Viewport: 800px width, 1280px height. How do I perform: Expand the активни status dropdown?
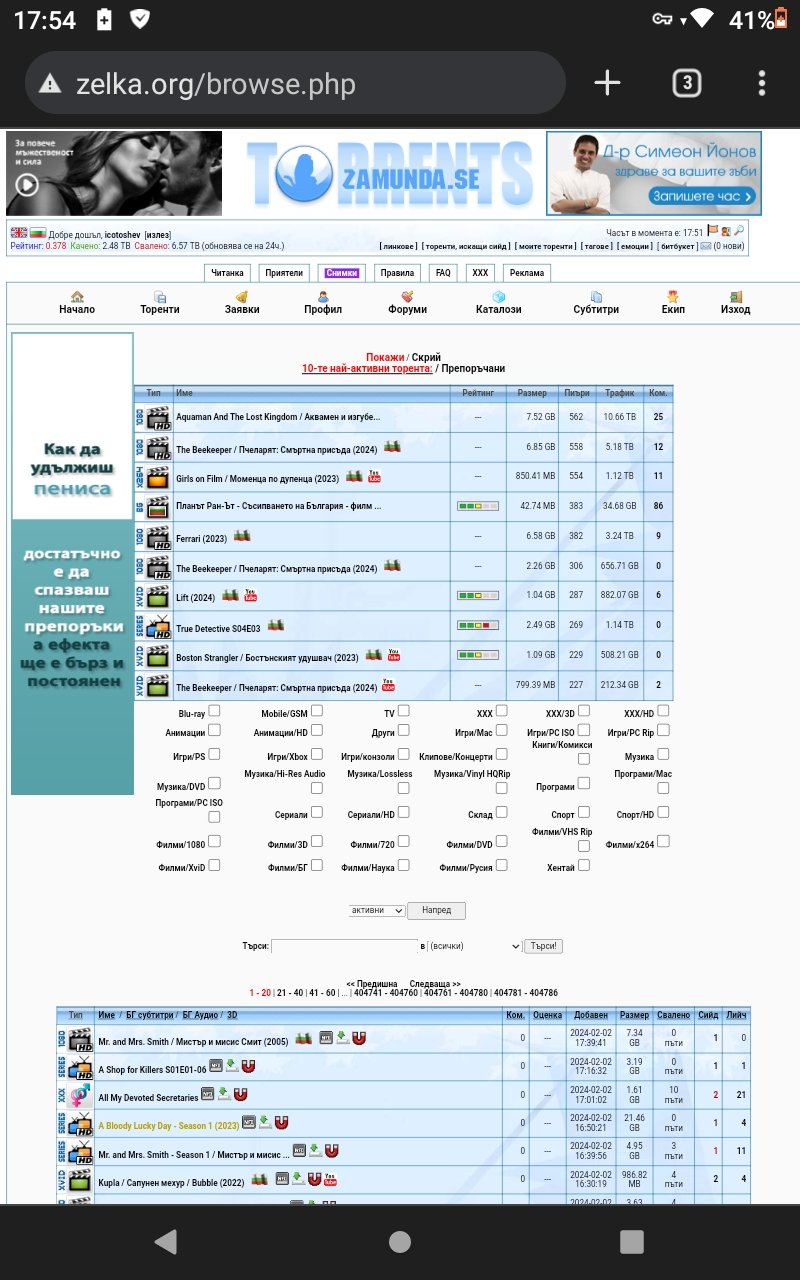377,911
